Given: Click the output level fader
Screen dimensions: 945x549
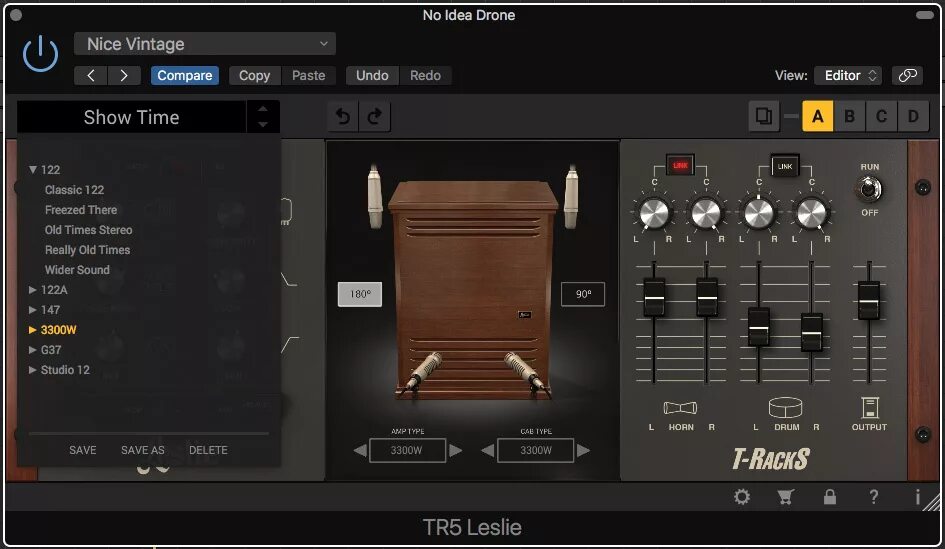Looking at the screenshot, I should point(868,300).
